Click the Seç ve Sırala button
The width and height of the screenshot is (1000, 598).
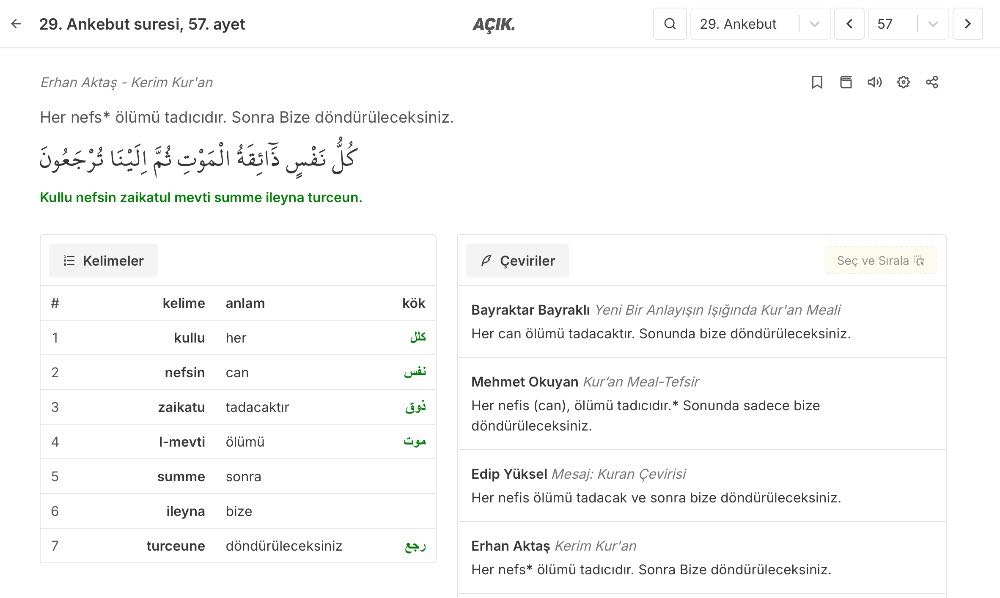880,261
